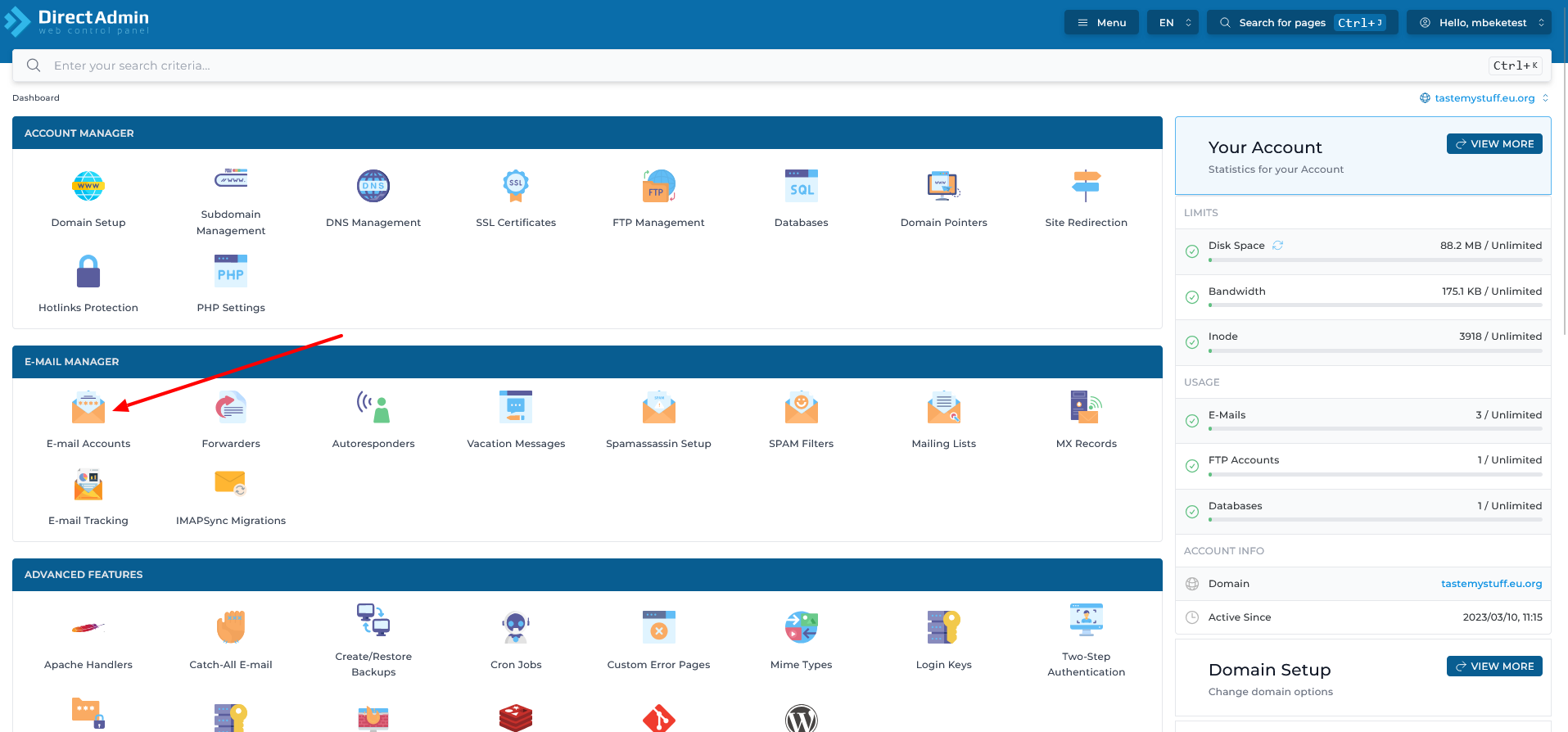Launch Spamassassin Setup
Viewport: 1568px width, 732px height.
click(x=658, y=408)
